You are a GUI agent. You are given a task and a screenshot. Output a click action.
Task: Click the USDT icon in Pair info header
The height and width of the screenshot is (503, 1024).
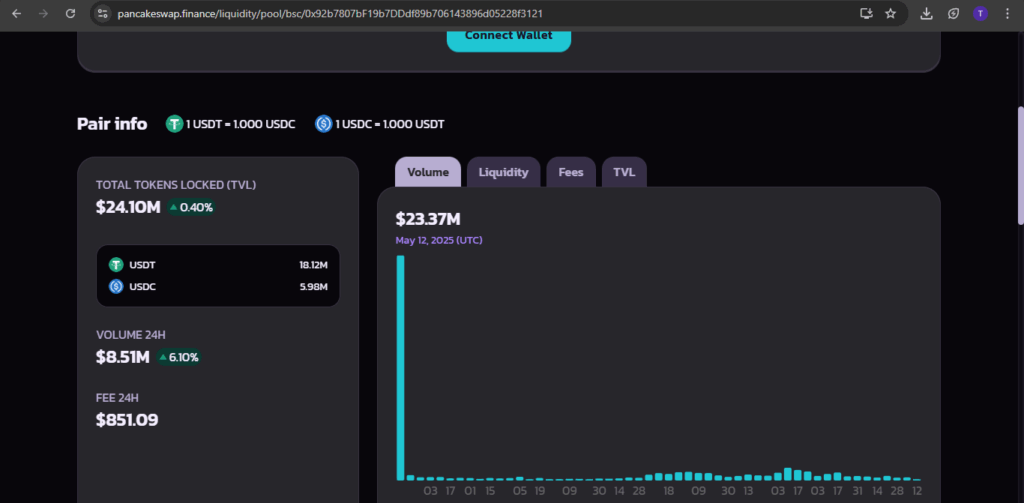(174, 124)
